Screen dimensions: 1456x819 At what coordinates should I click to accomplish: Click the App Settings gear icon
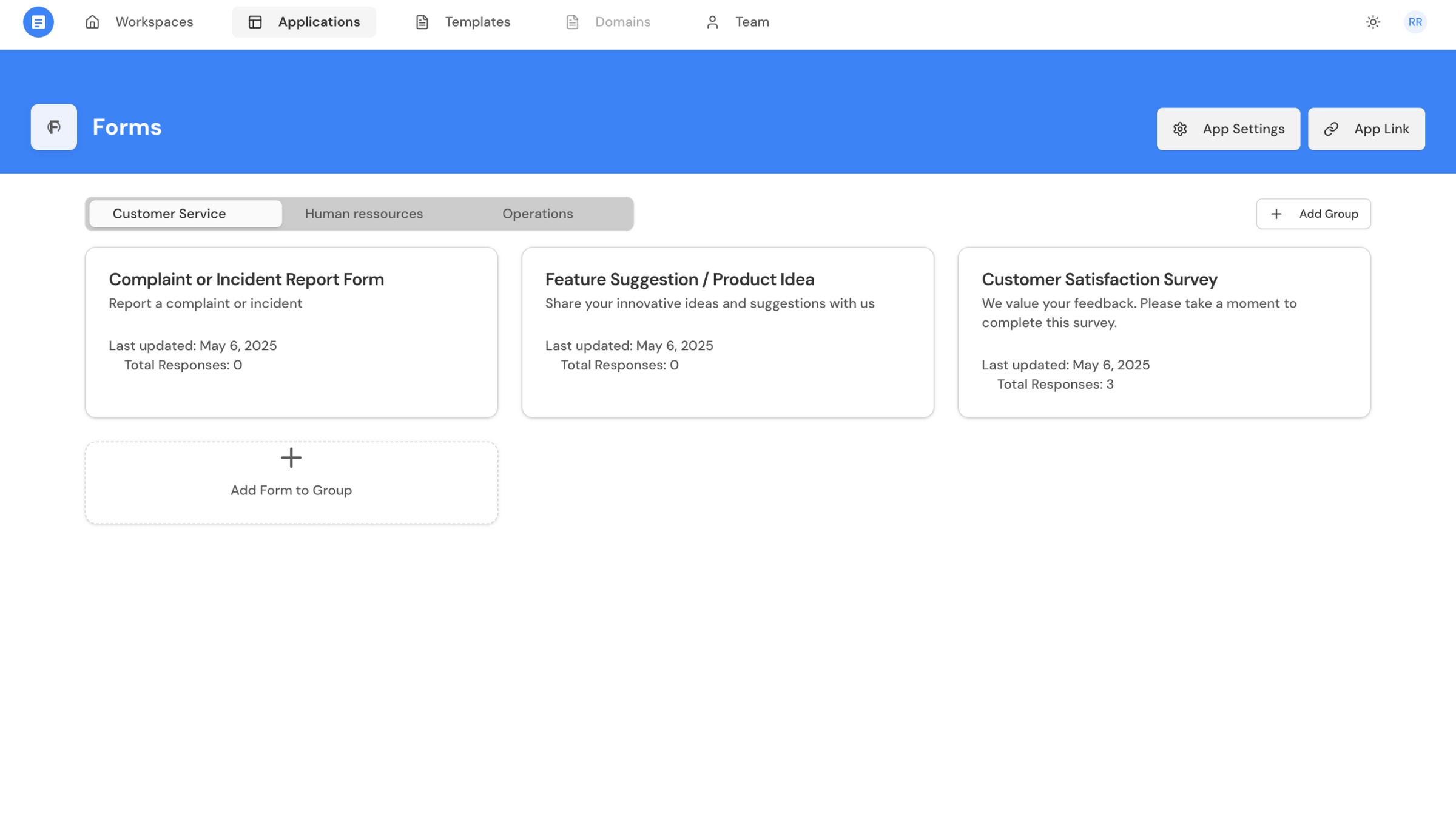(1180, 129)
